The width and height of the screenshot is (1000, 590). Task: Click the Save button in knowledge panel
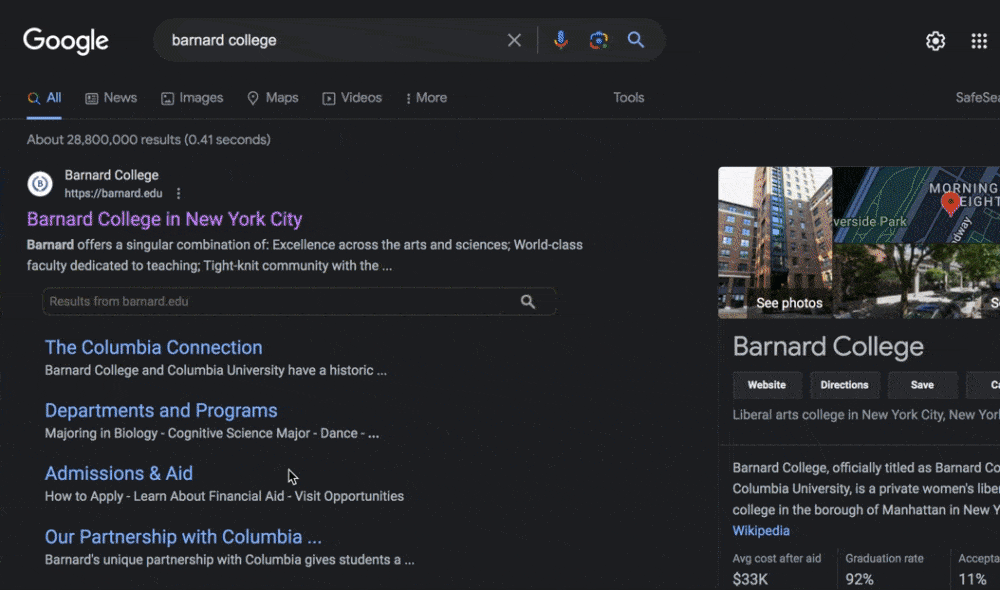coord(922,385)
